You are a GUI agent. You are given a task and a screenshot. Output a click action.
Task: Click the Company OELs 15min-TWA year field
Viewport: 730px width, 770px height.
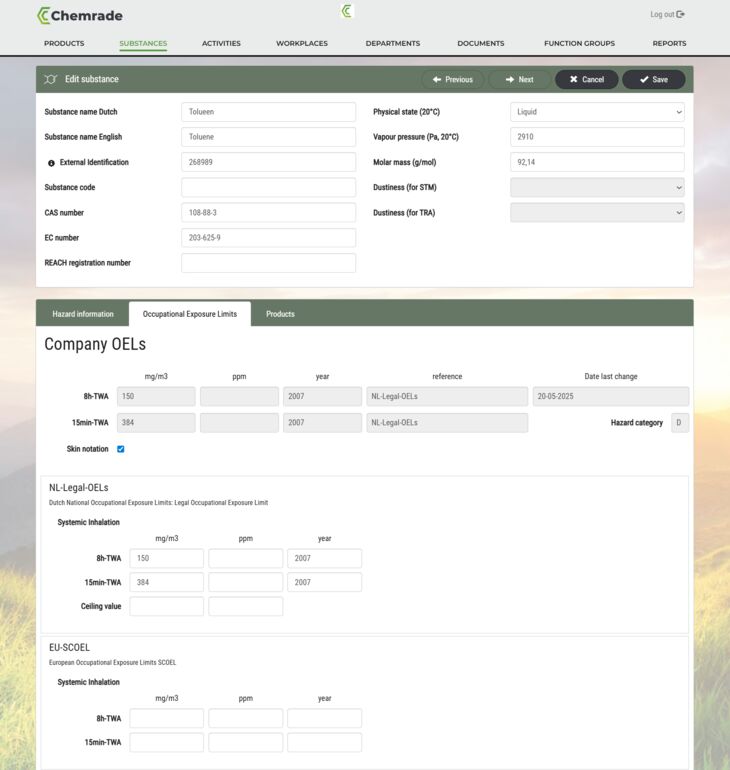pyautogui.click(x=323, y=422)
